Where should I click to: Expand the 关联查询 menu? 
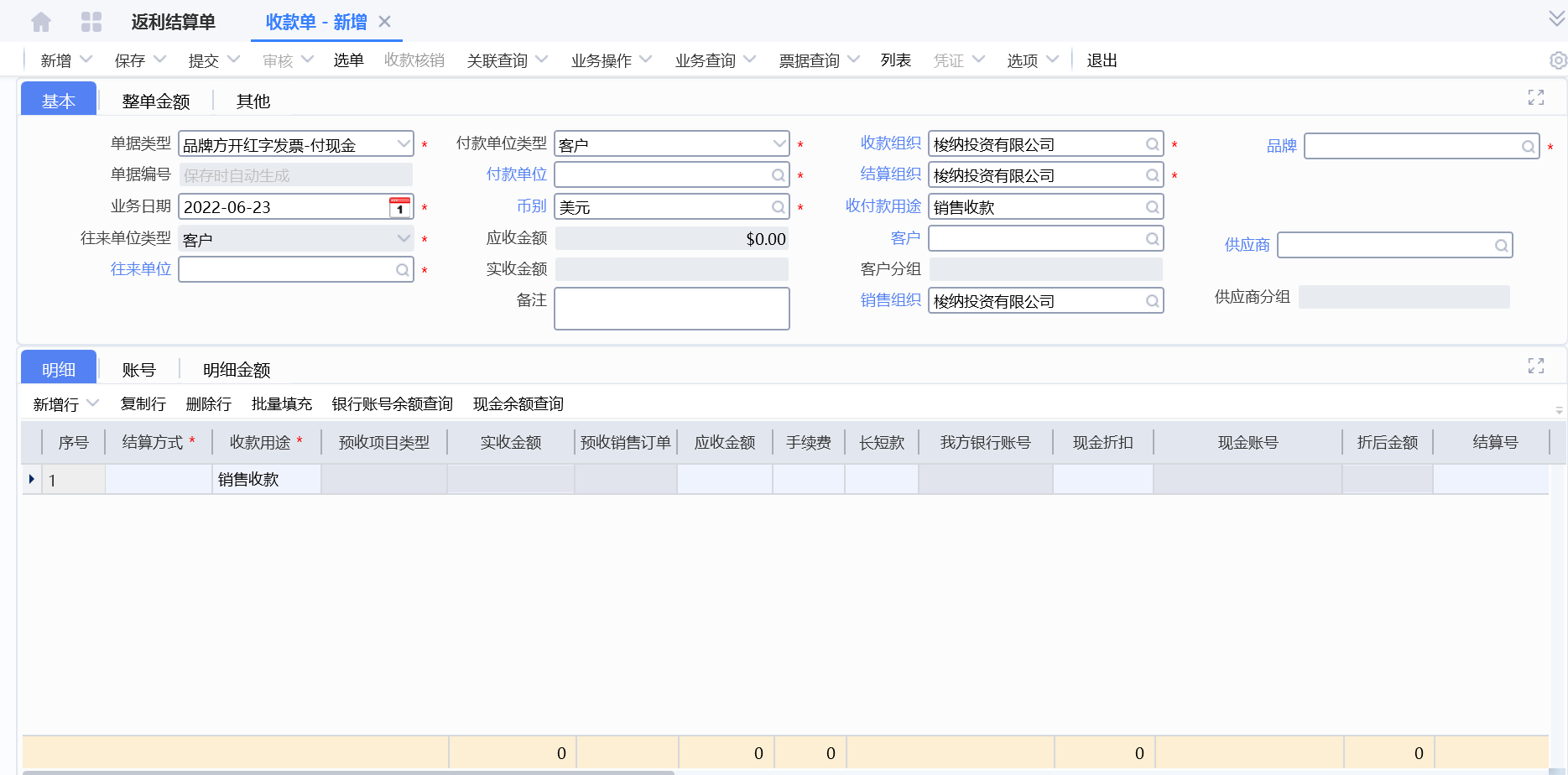(541, 60)
